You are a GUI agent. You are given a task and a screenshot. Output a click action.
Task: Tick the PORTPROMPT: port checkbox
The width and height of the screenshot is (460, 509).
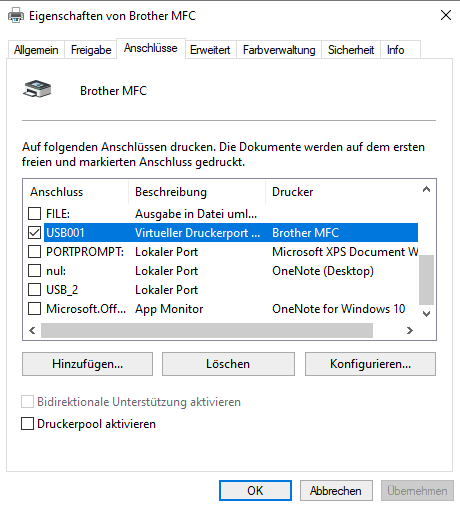click(x=34, y=252)
